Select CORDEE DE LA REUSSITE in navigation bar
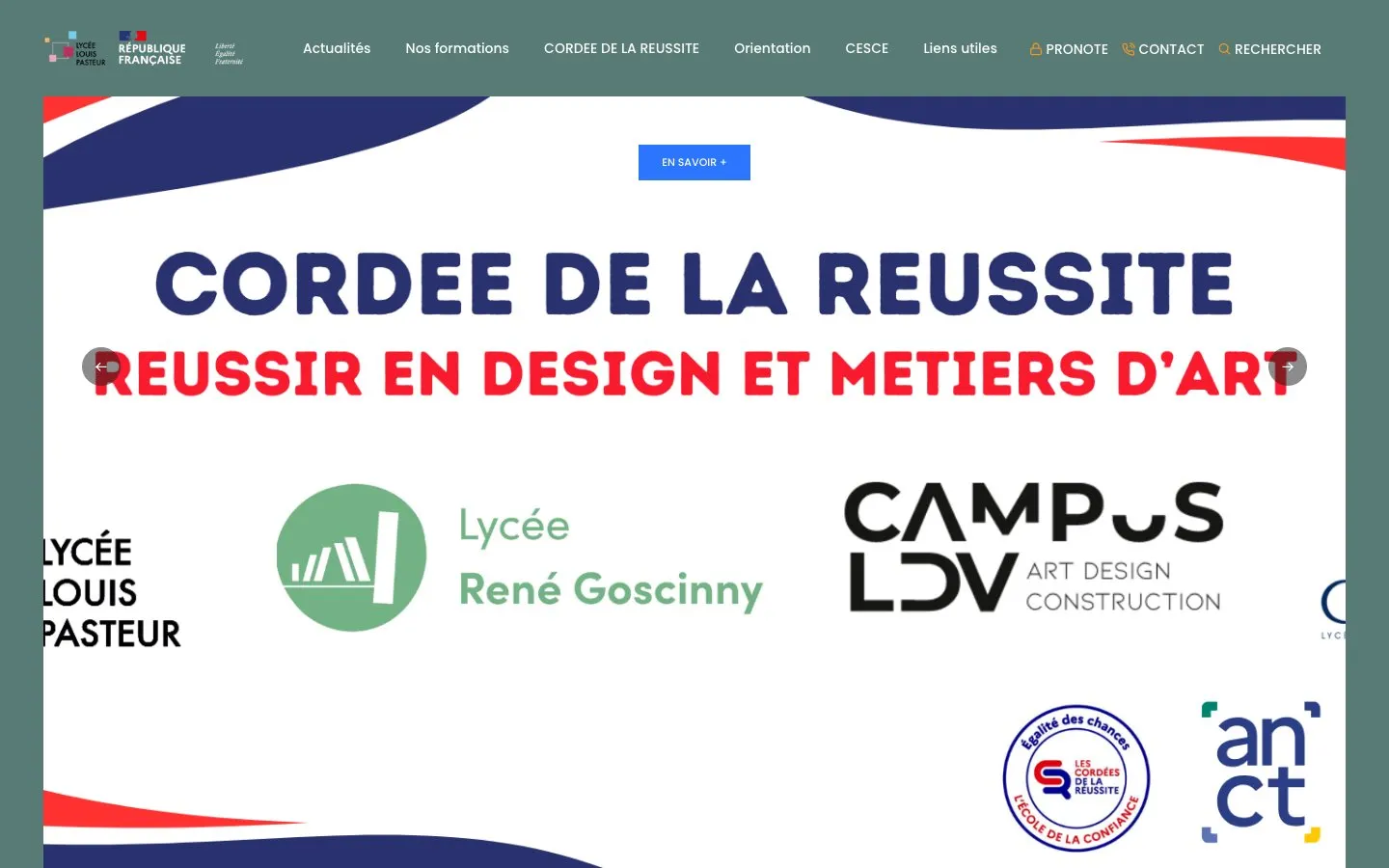This screenshot has width=1389, height=868. pyautogui.click(x=621, y=48)
